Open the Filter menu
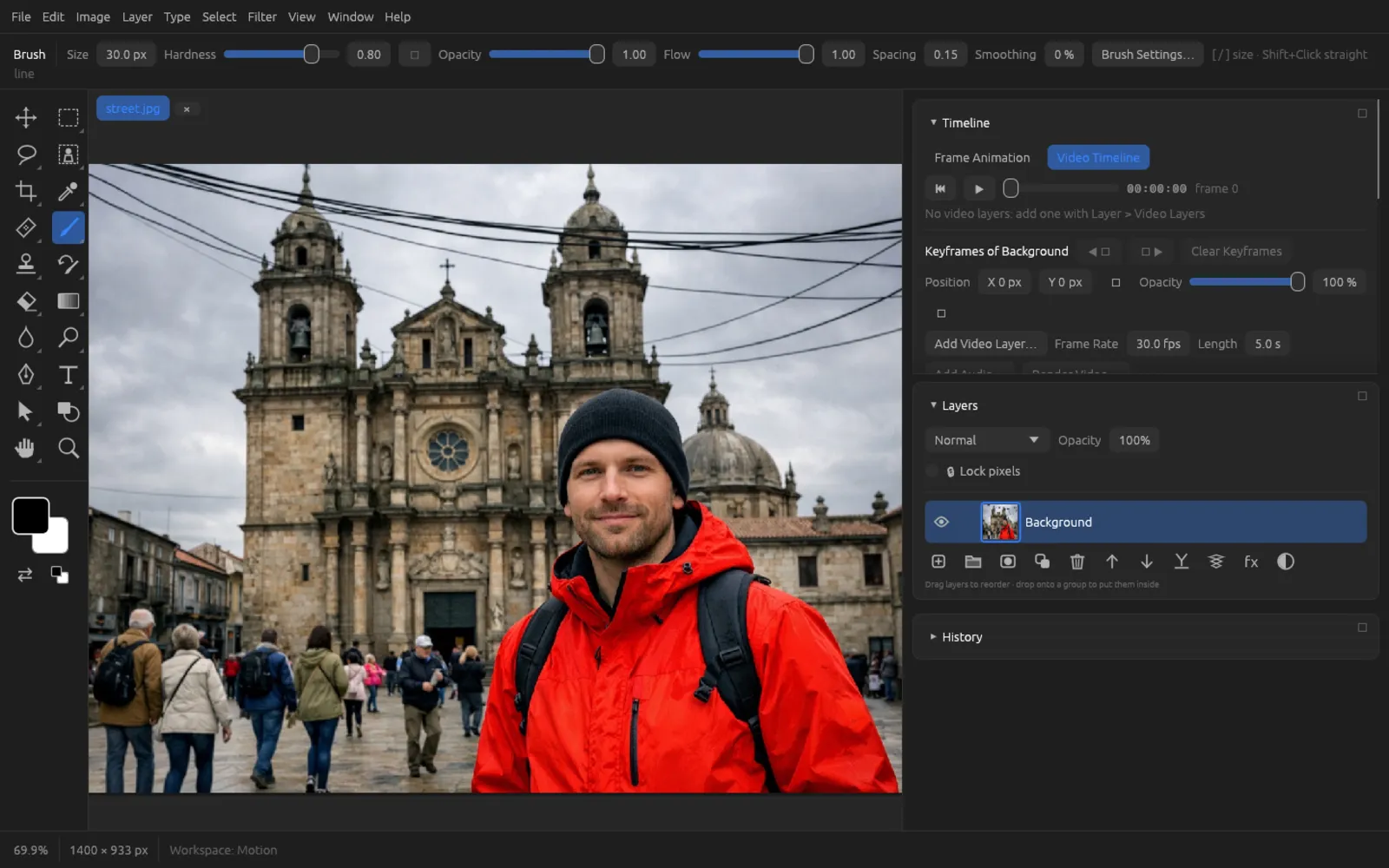Viewport: 1389px width, 868px height. pos(261,16)
